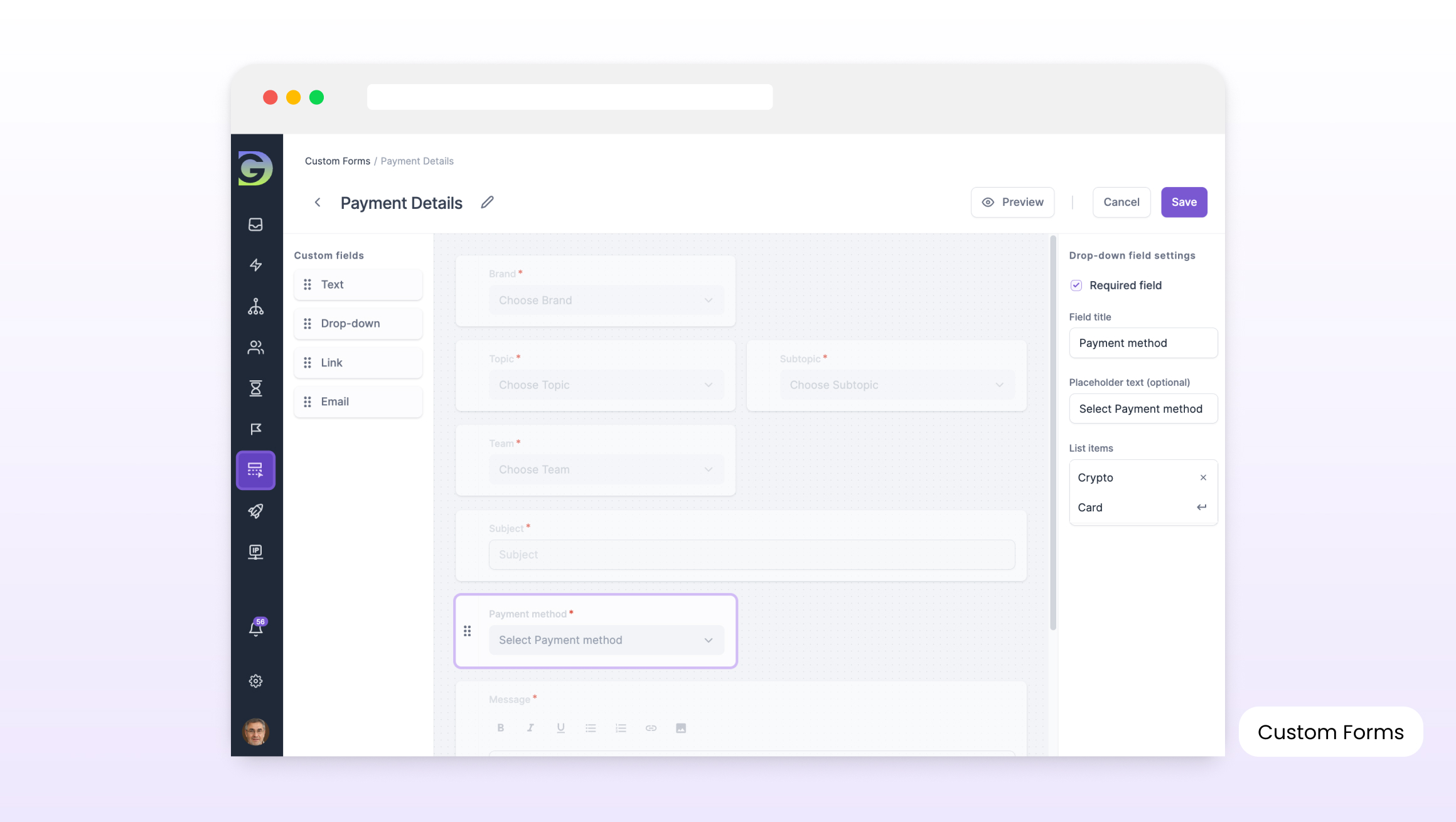This screenshot has height=822, width=1456.
Task: Open the settings gear icon
Action: click(255, 681)
